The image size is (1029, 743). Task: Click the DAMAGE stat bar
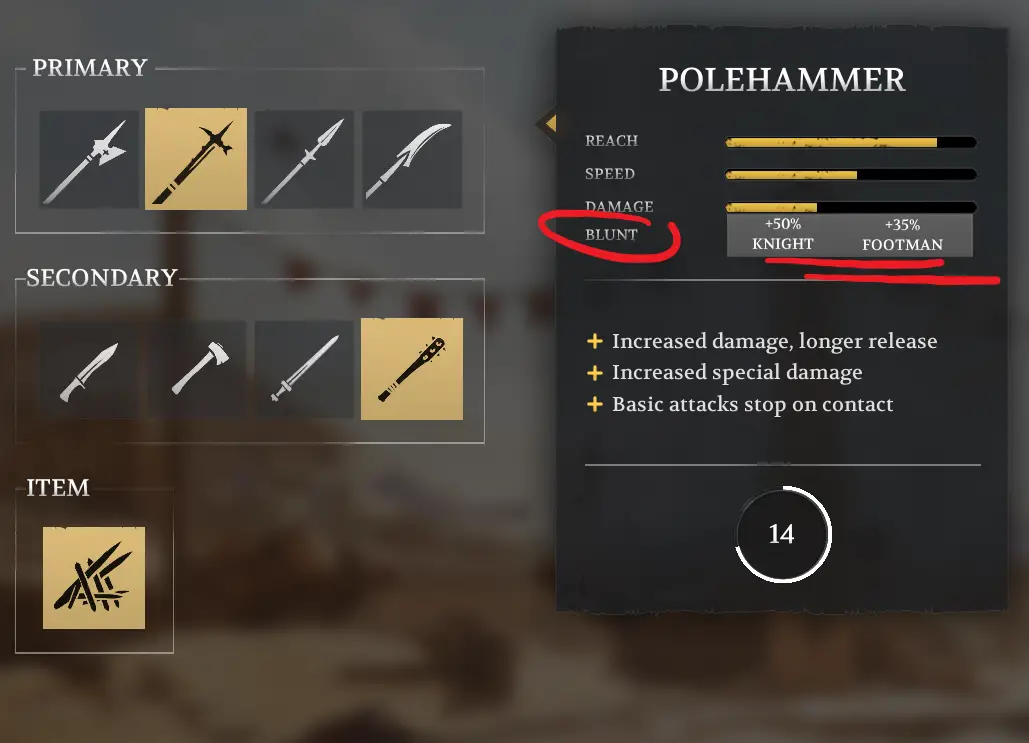850,207
